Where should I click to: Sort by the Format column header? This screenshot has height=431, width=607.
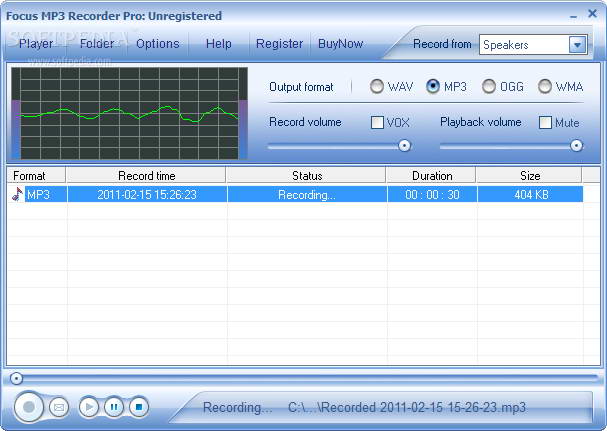(36, 175)
